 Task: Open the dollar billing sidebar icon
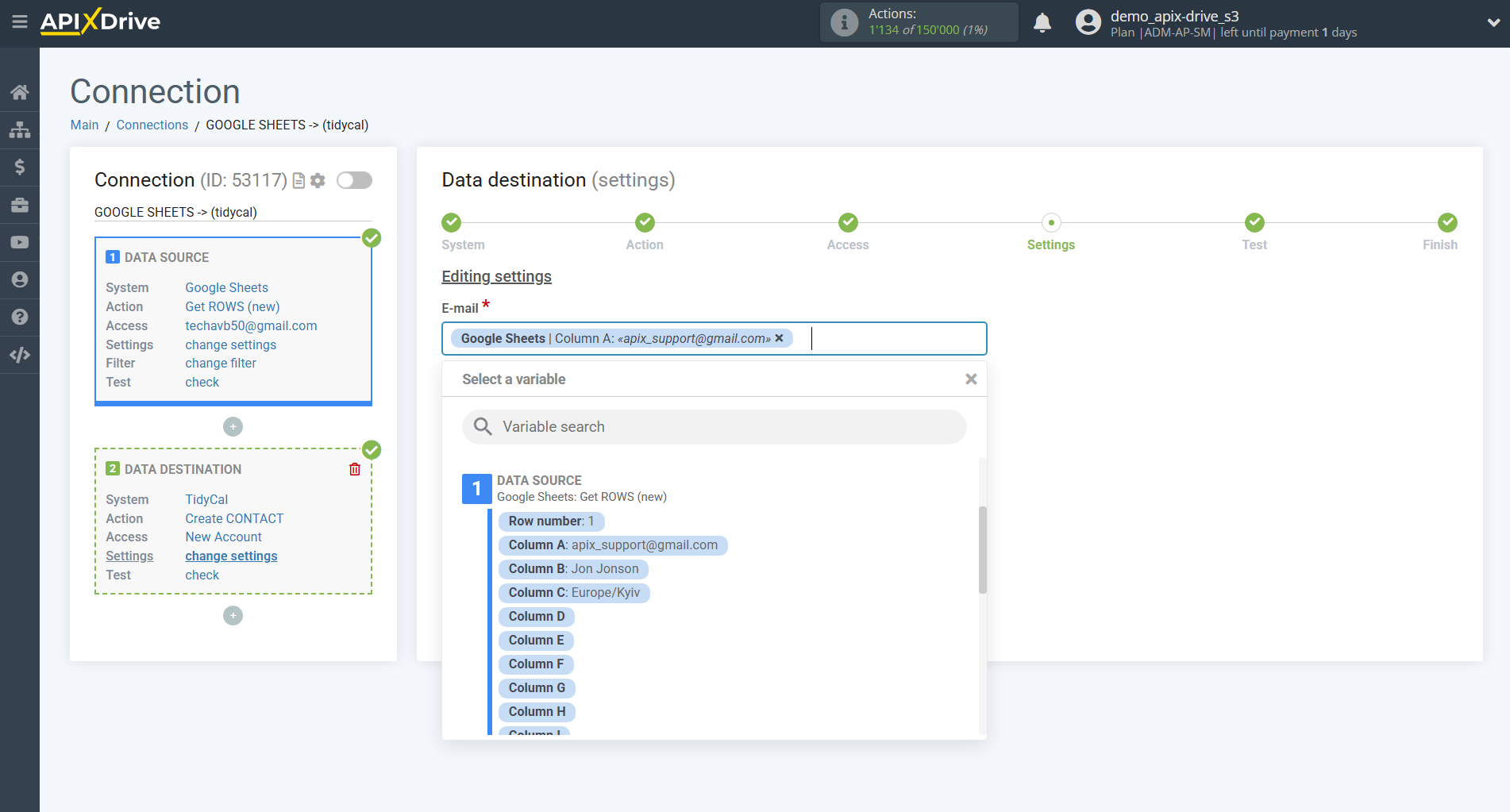click(x=20, y=167)
